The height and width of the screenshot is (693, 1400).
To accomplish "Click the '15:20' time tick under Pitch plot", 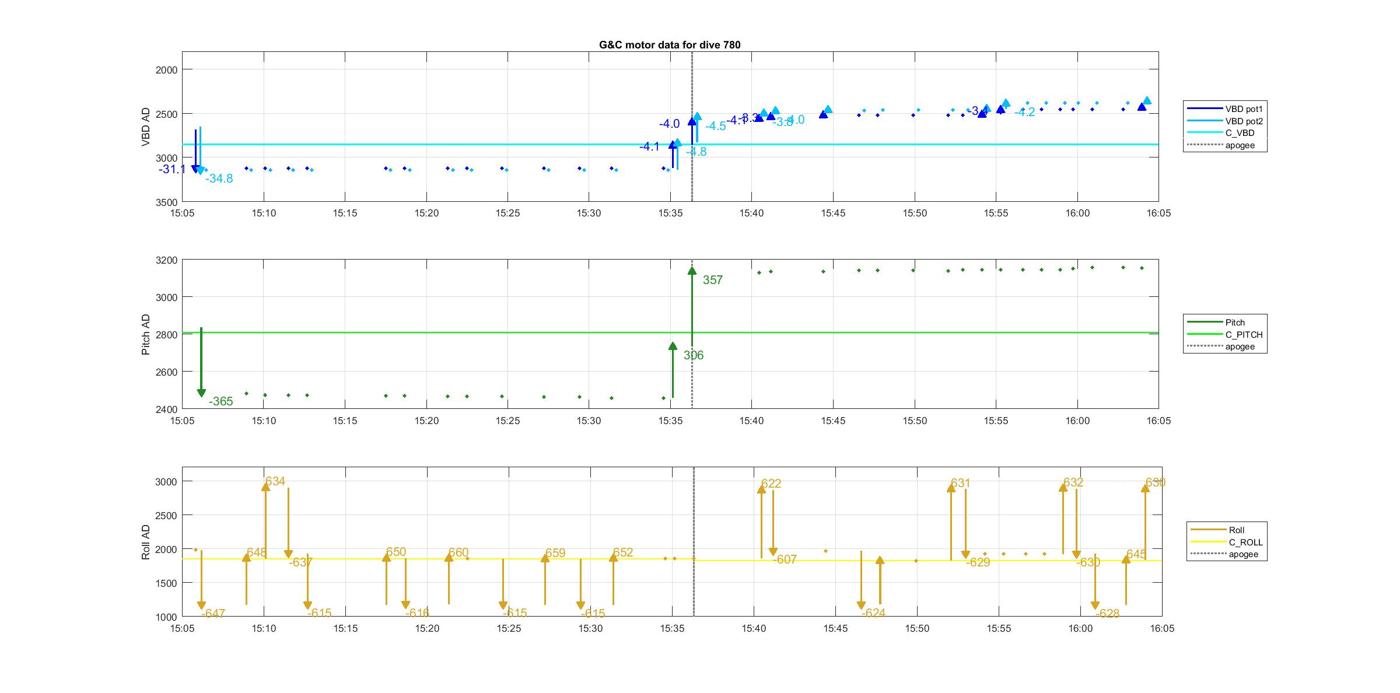I will [426, 422].
